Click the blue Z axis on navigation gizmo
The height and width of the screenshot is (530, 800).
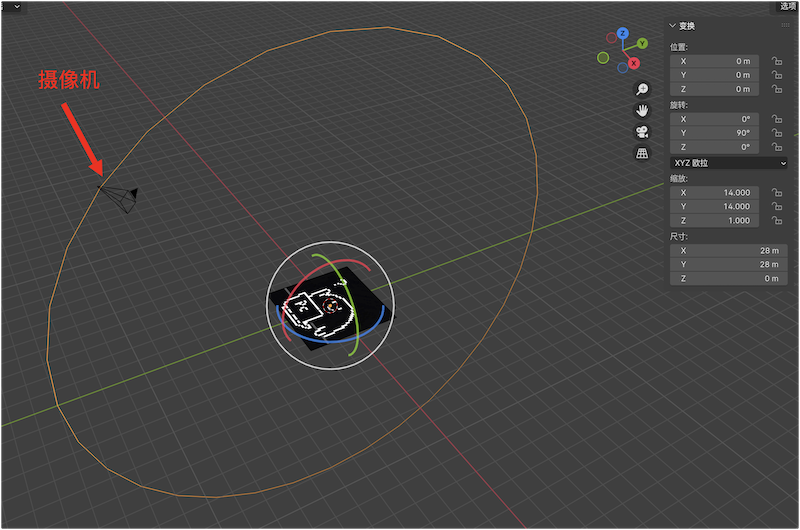pyautogui.click(x=622, y=33)
